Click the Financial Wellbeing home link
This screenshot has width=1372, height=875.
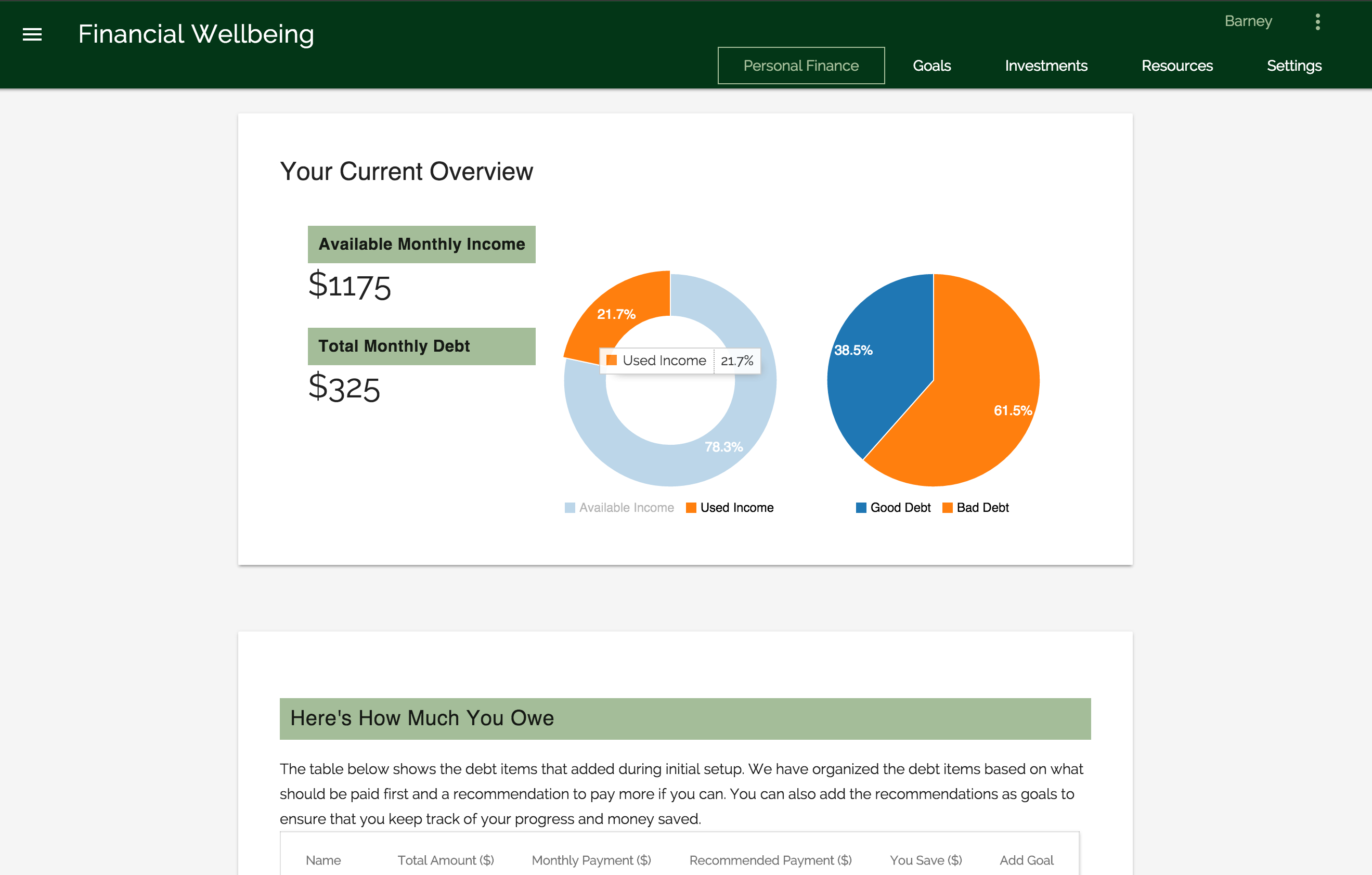196,34
